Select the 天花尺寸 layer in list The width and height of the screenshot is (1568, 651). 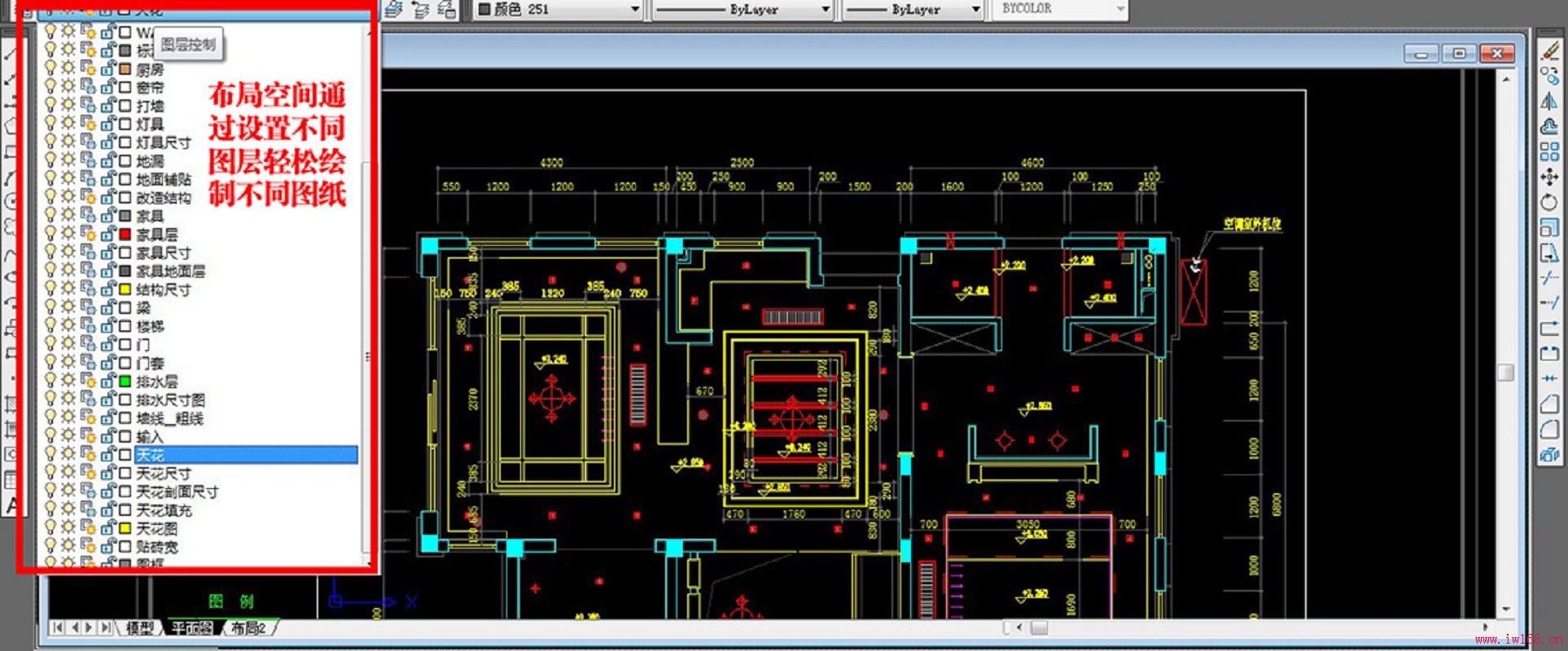pos(164,474)
